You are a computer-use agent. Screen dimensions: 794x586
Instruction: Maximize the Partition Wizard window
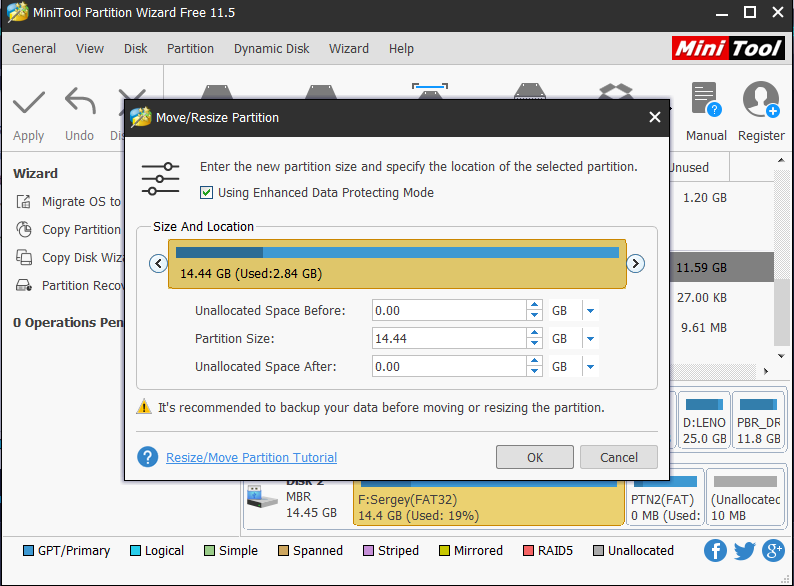coord(750,13)
